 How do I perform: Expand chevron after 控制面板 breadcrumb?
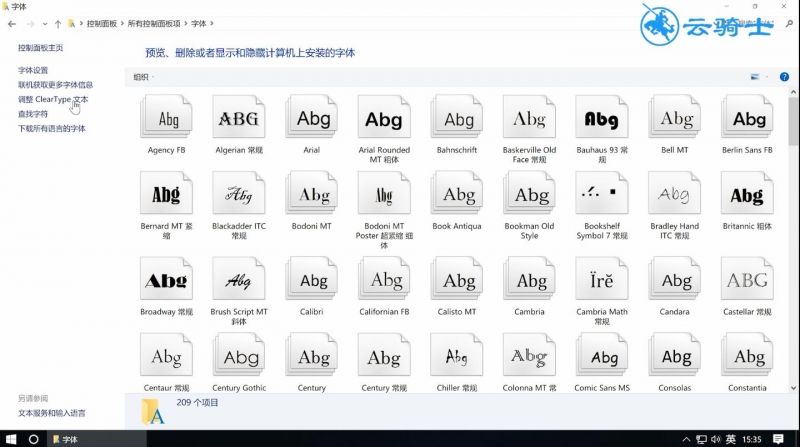(122, 23)
